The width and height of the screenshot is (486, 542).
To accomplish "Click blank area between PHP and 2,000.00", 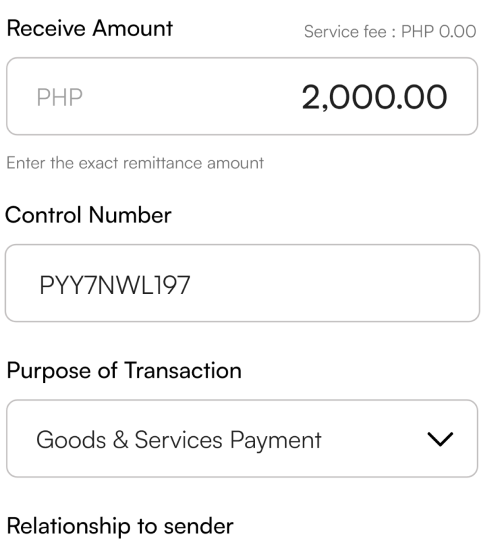I will tap(192, 97).
